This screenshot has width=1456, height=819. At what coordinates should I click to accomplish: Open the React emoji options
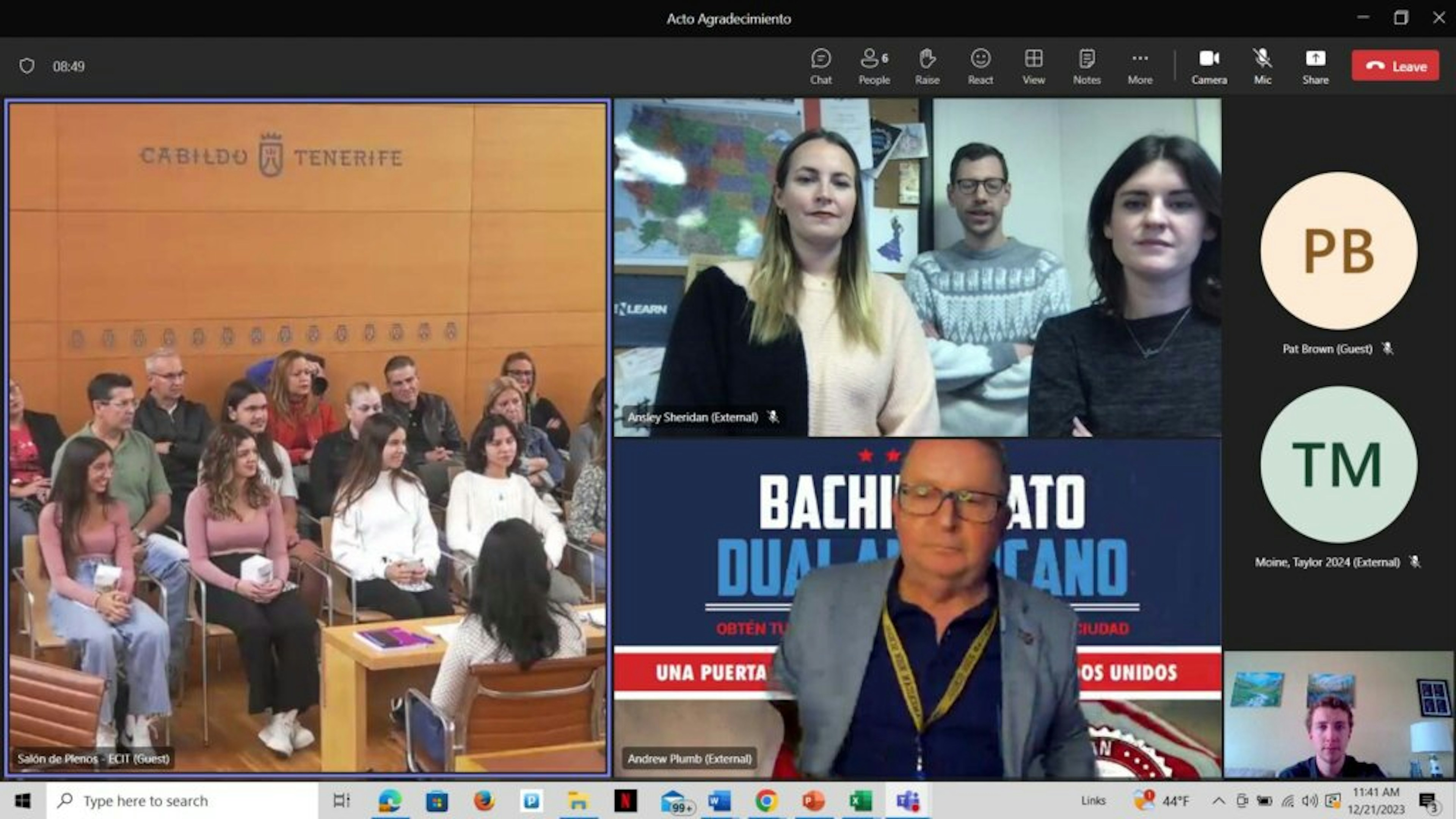[980, 66]
